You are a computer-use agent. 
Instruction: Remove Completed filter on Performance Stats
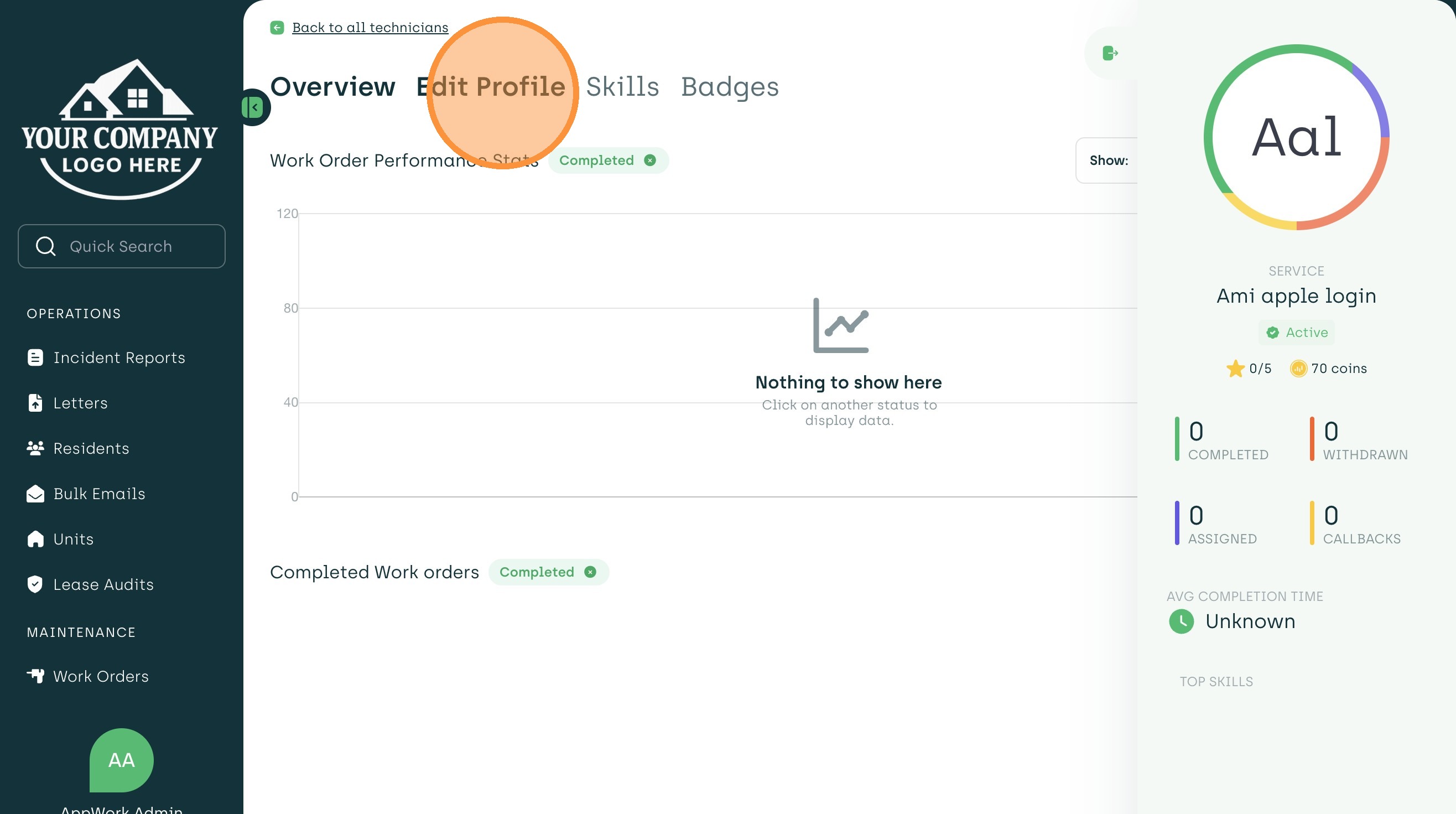(650, 160)
